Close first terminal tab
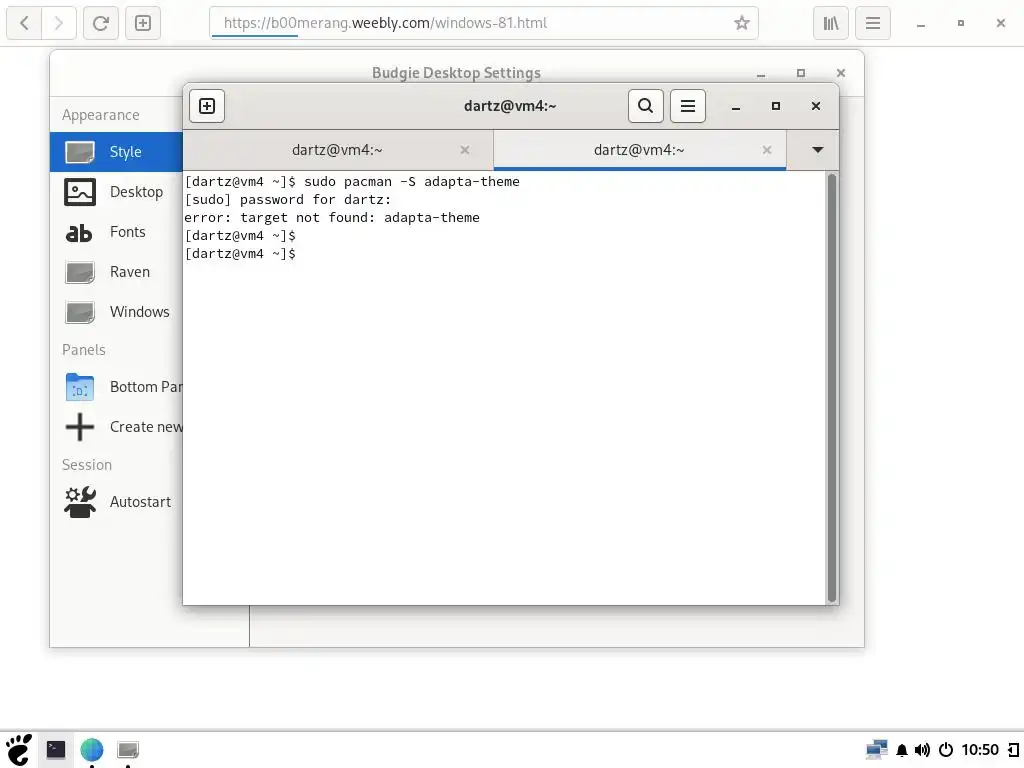The height and width of the screenshot is (768, 1024). [x=465, y=150]
